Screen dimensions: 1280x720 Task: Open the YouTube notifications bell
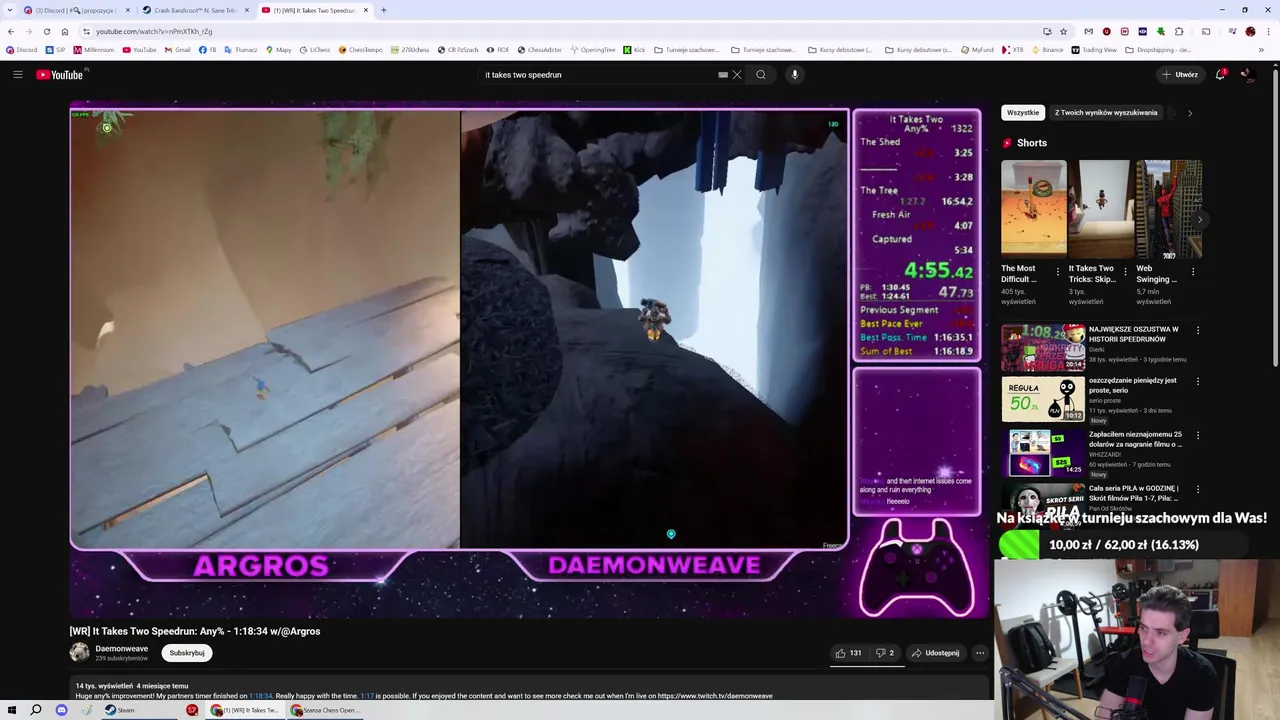[x=1220, y=74]
